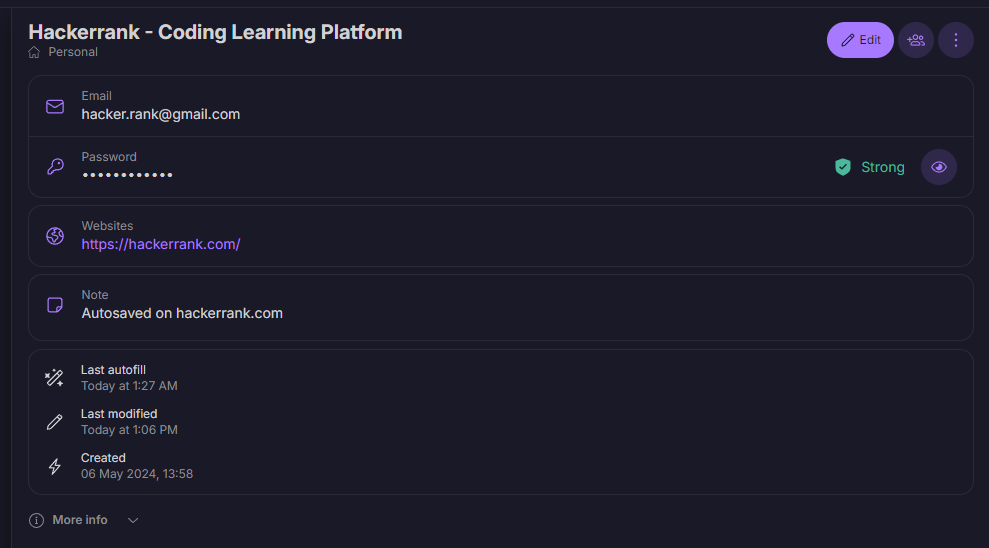The width and height of the screenshot is (989, 548).
Task: Click the envelope email icon
Action: [55, 107]
